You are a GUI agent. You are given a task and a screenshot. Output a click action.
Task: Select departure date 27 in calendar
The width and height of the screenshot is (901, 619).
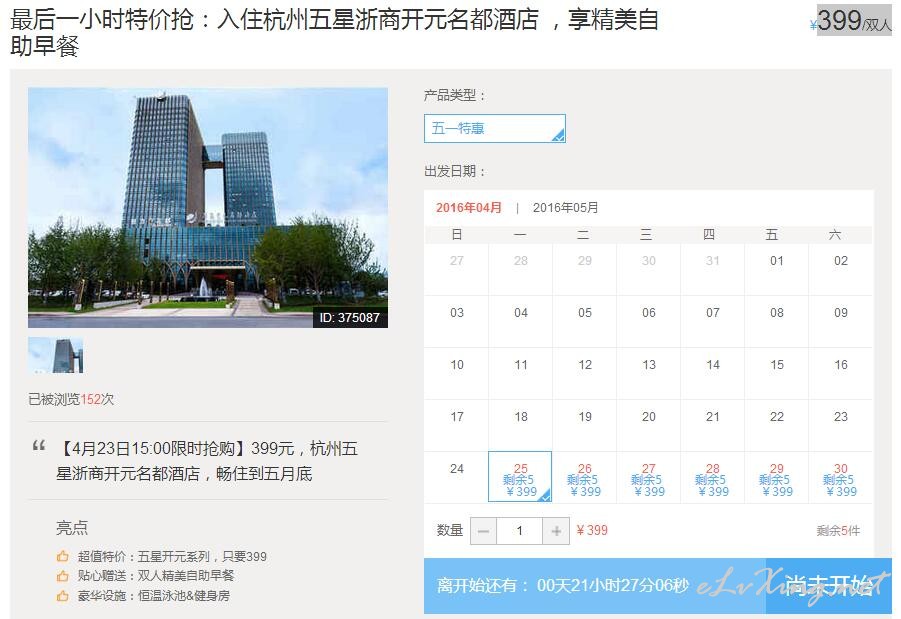click(648, 477)
